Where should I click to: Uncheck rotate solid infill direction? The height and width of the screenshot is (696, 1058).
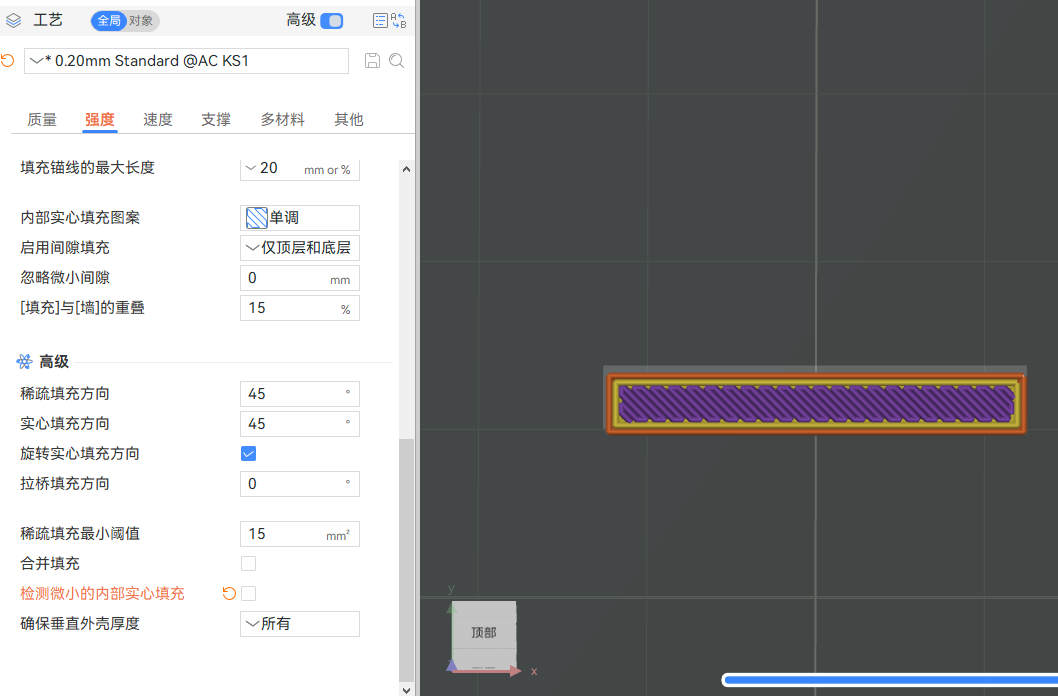point(248,454)
